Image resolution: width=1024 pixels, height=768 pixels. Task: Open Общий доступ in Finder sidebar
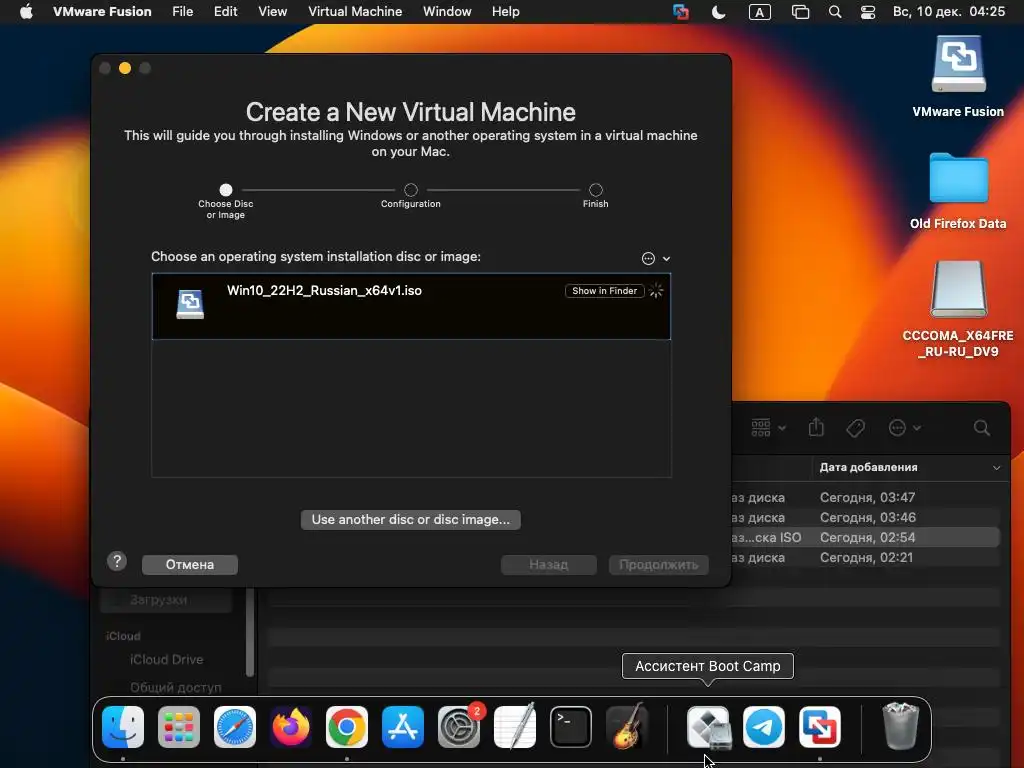176,687
